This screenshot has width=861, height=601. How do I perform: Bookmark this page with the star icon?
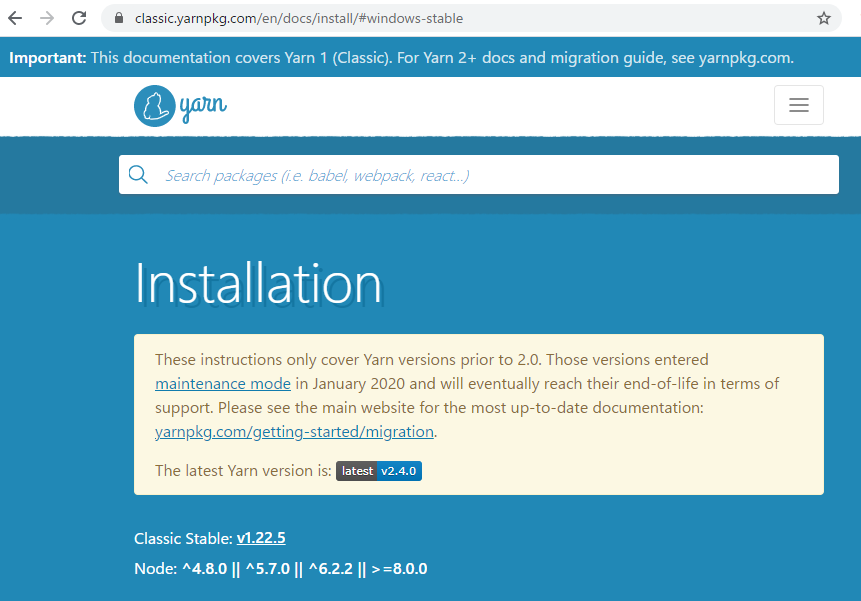(824, 18)
